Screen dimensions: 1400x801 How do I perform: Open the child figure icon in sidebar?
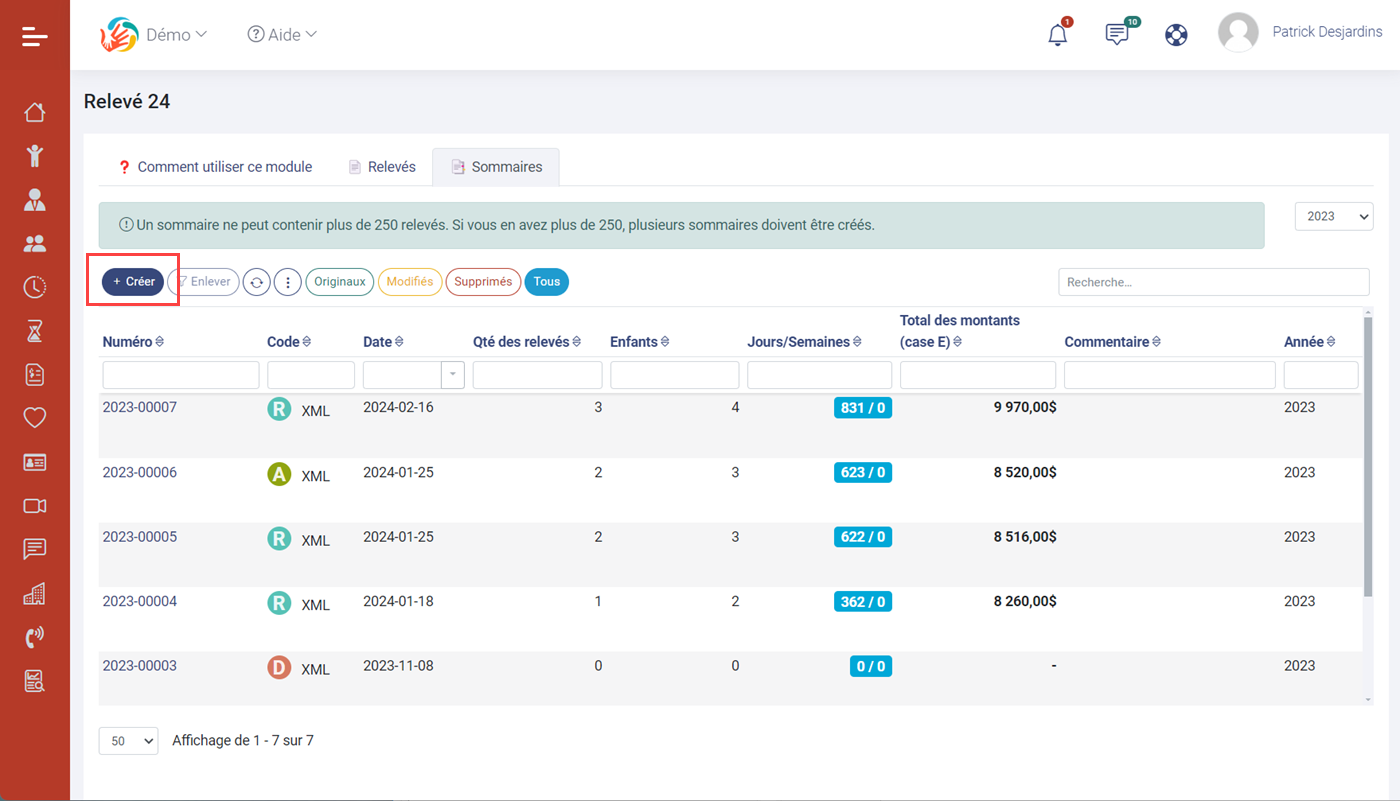35,155
